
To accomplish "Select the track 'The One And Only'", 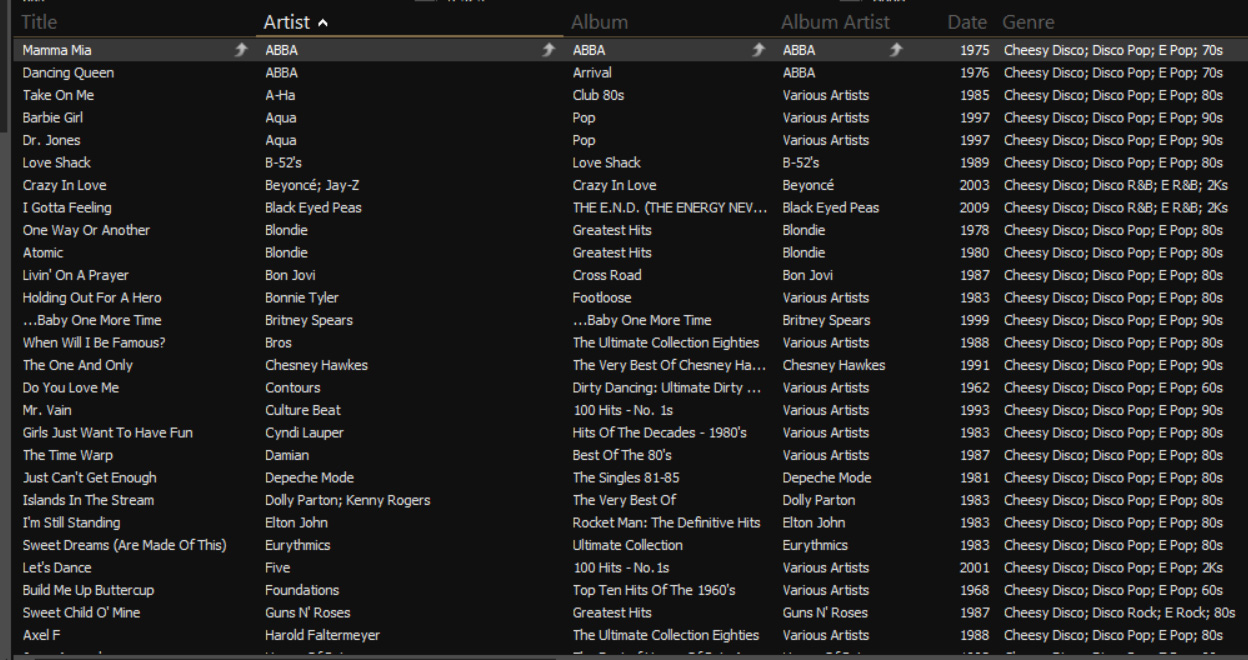I will click(x=77, y=365).
